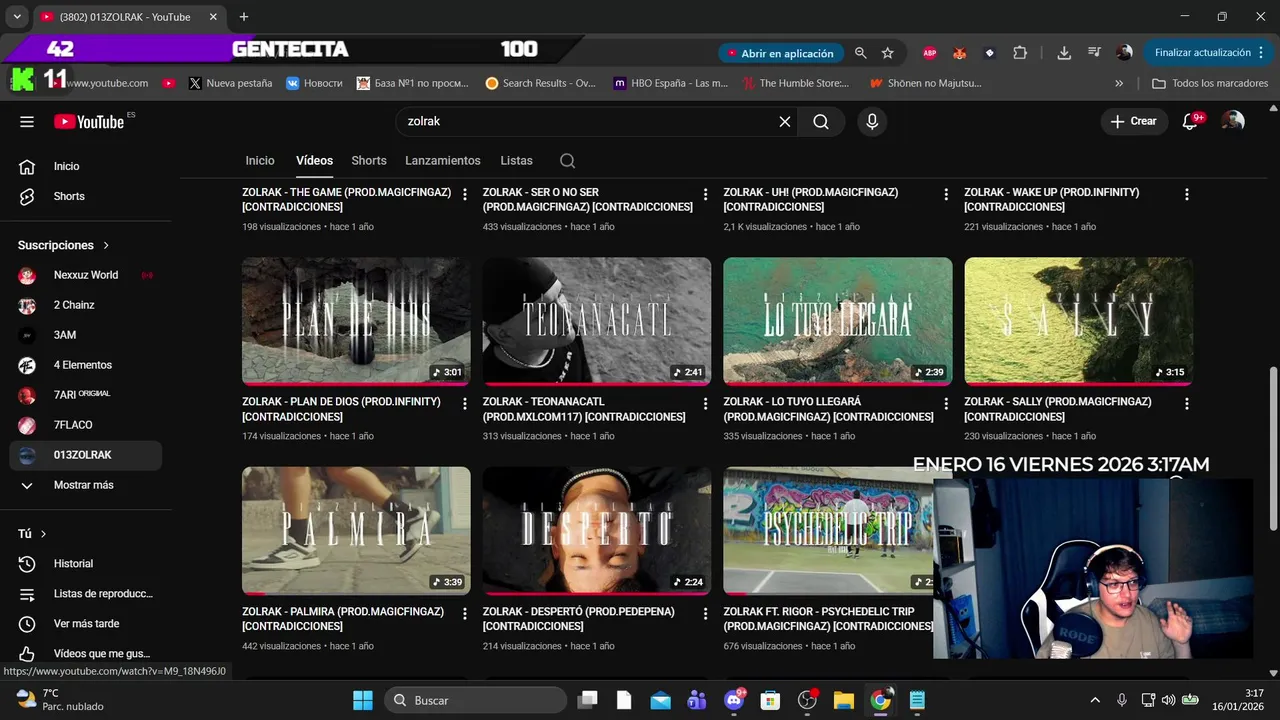Image resolution: width=1280 pixels, height=720 pixels.
Task: Play DESPERTÓ video thumbnail
Action: coord(597,531)
